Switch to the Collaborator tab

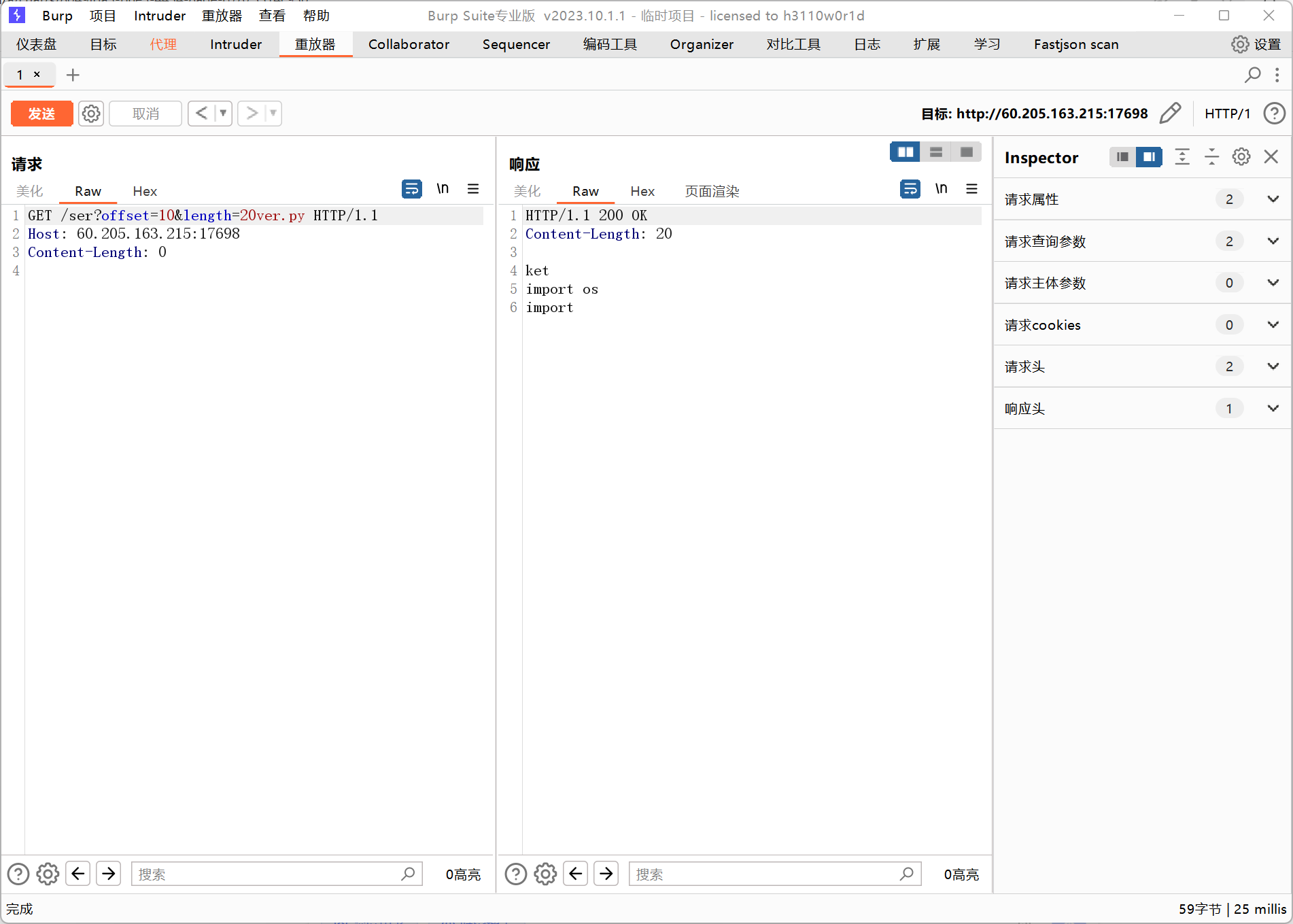(409, 44)
